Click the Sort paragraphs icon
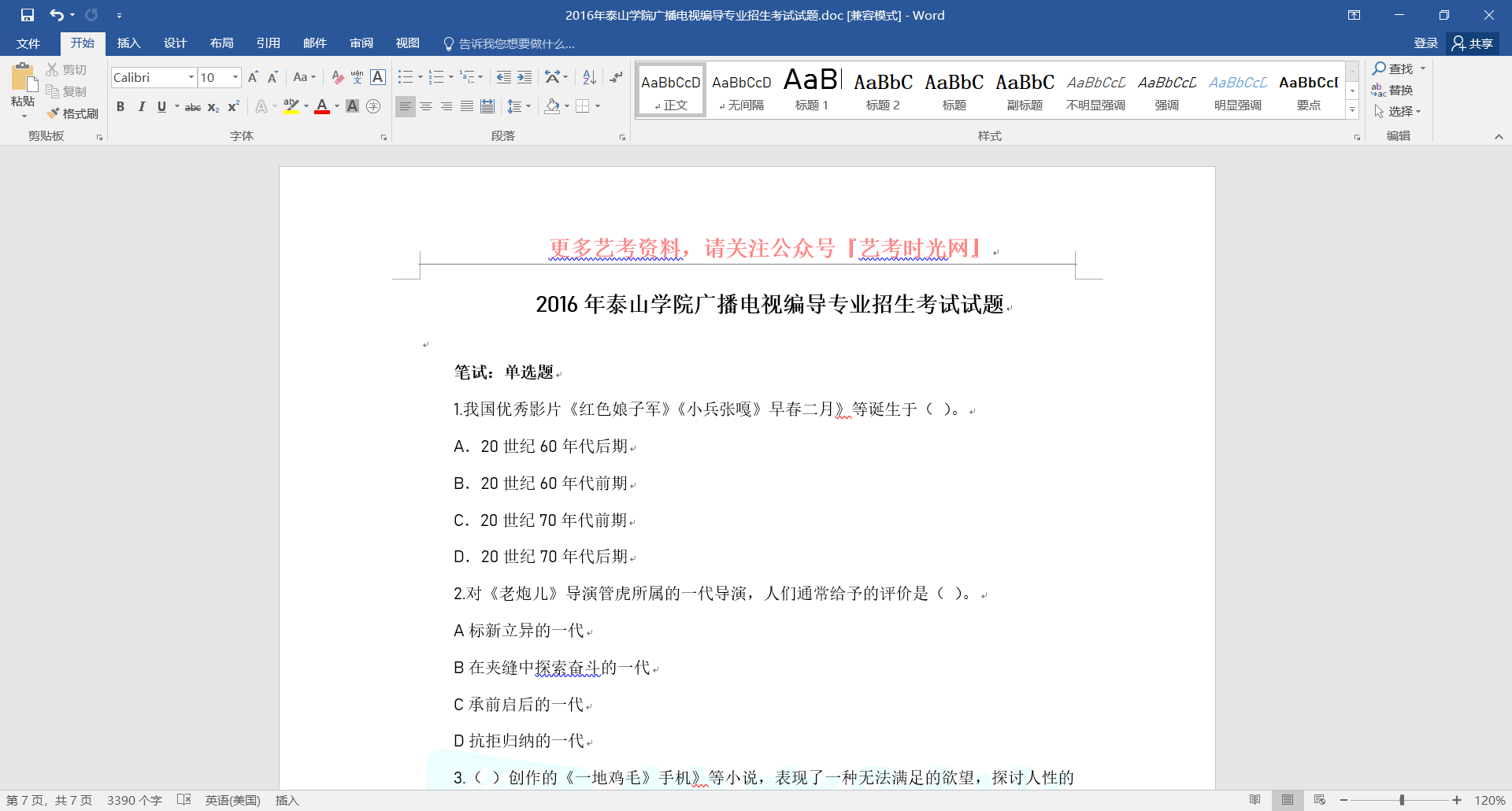Image resolution: width=1512 pixels, height=811 pixels. click(589, 77)
